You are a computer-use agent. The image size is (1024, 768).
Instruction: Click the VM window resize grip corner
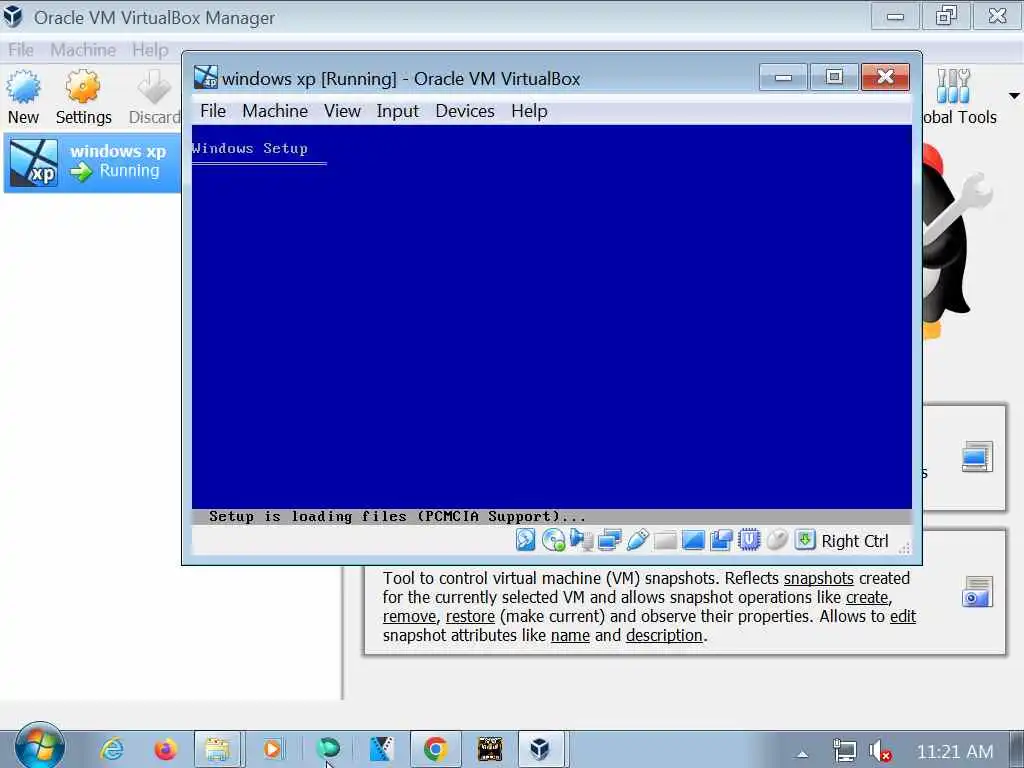coord(904,548)
